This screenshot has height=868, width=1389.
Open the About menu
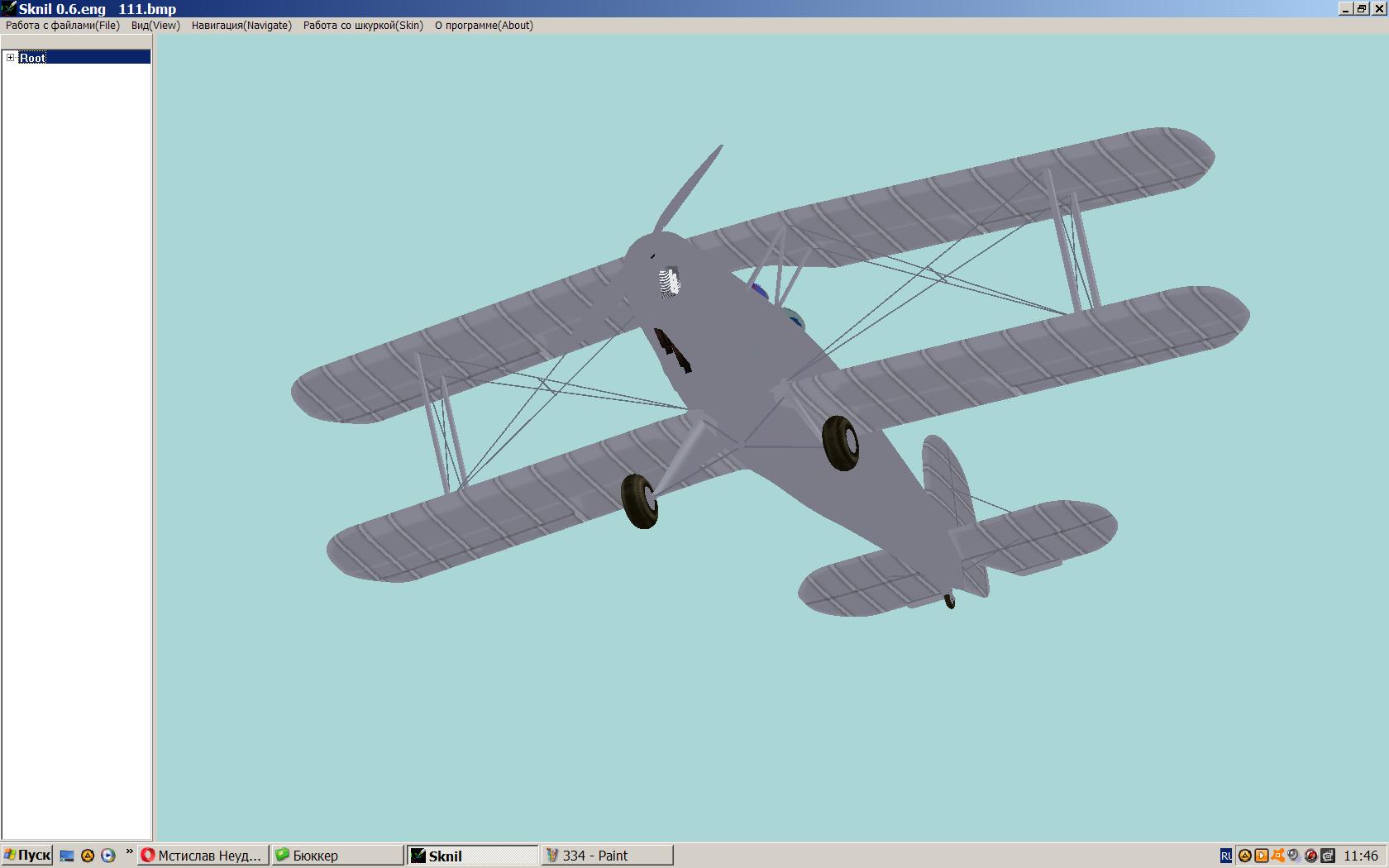(x=484, y=26)
